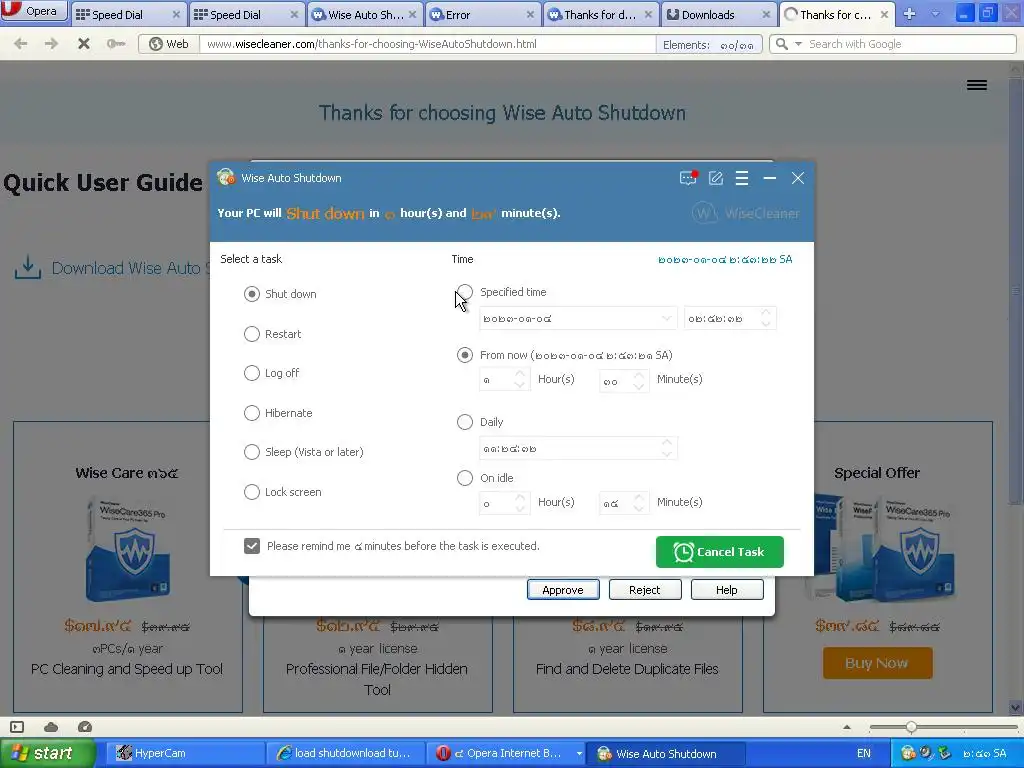Image resolution: width=1024 pixels, height=768 pixels.
Task: Click the Help button
Action: [727, 590]
